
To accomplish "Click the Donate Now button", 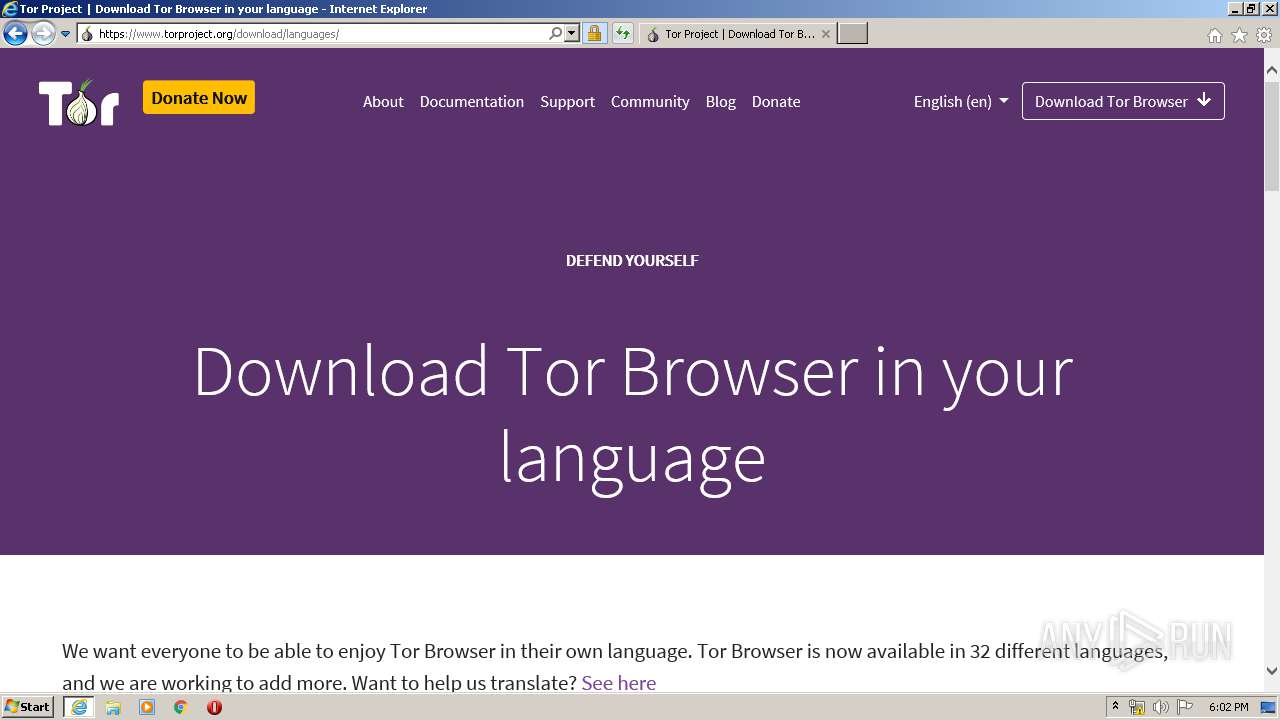I will point(199,97).
